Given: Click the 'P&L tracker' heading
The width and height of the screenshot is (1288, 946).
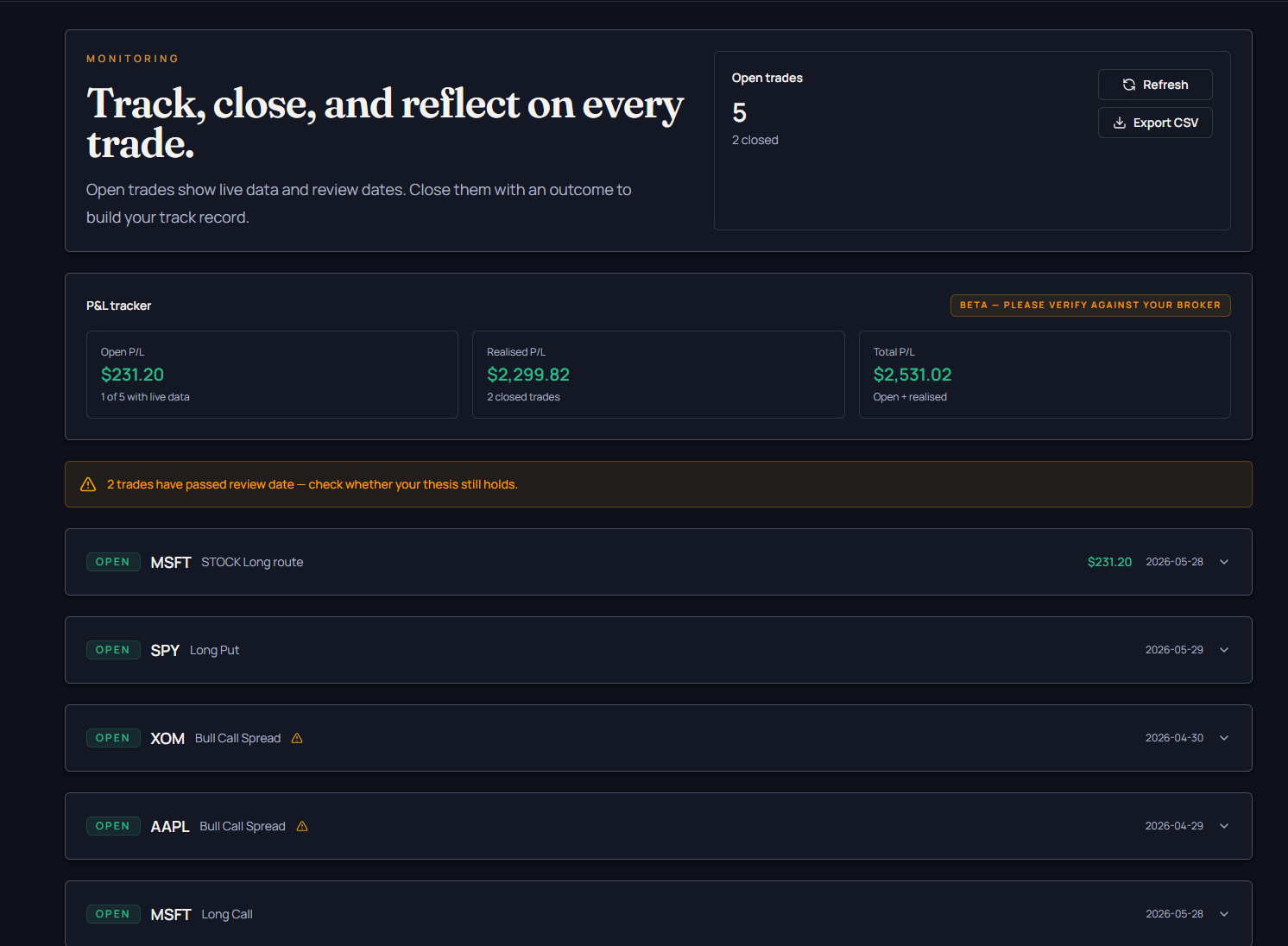Looking at the screenshot, I should click(118, 306).
